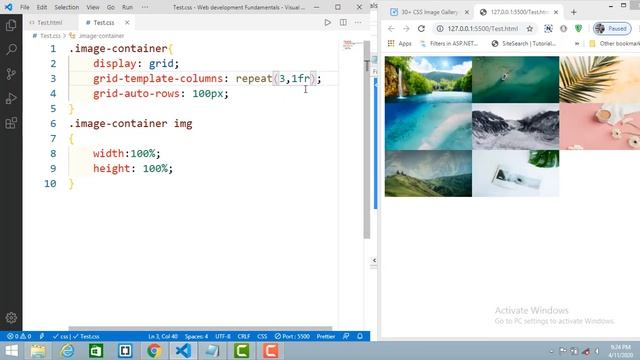Click the black and white mountain image

click(x=516, y=126)
